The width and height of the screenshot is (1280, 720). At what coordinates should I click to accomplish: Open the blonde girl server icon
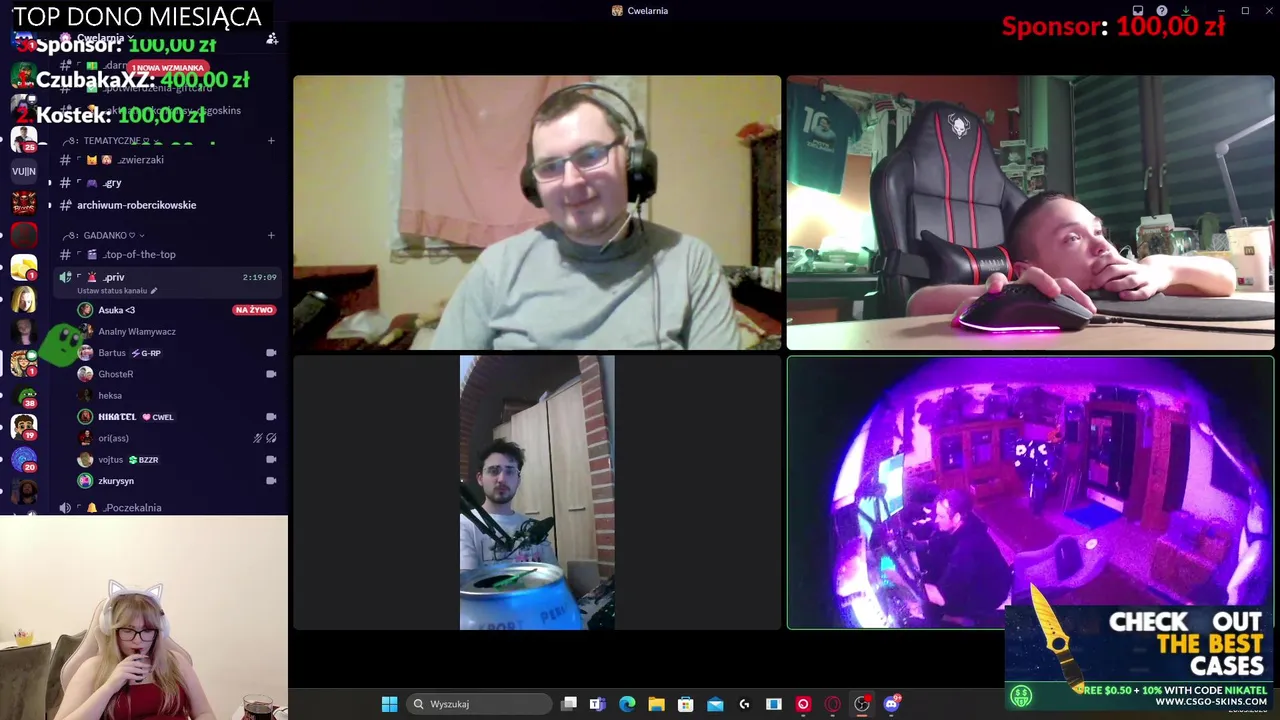[24, 299]
